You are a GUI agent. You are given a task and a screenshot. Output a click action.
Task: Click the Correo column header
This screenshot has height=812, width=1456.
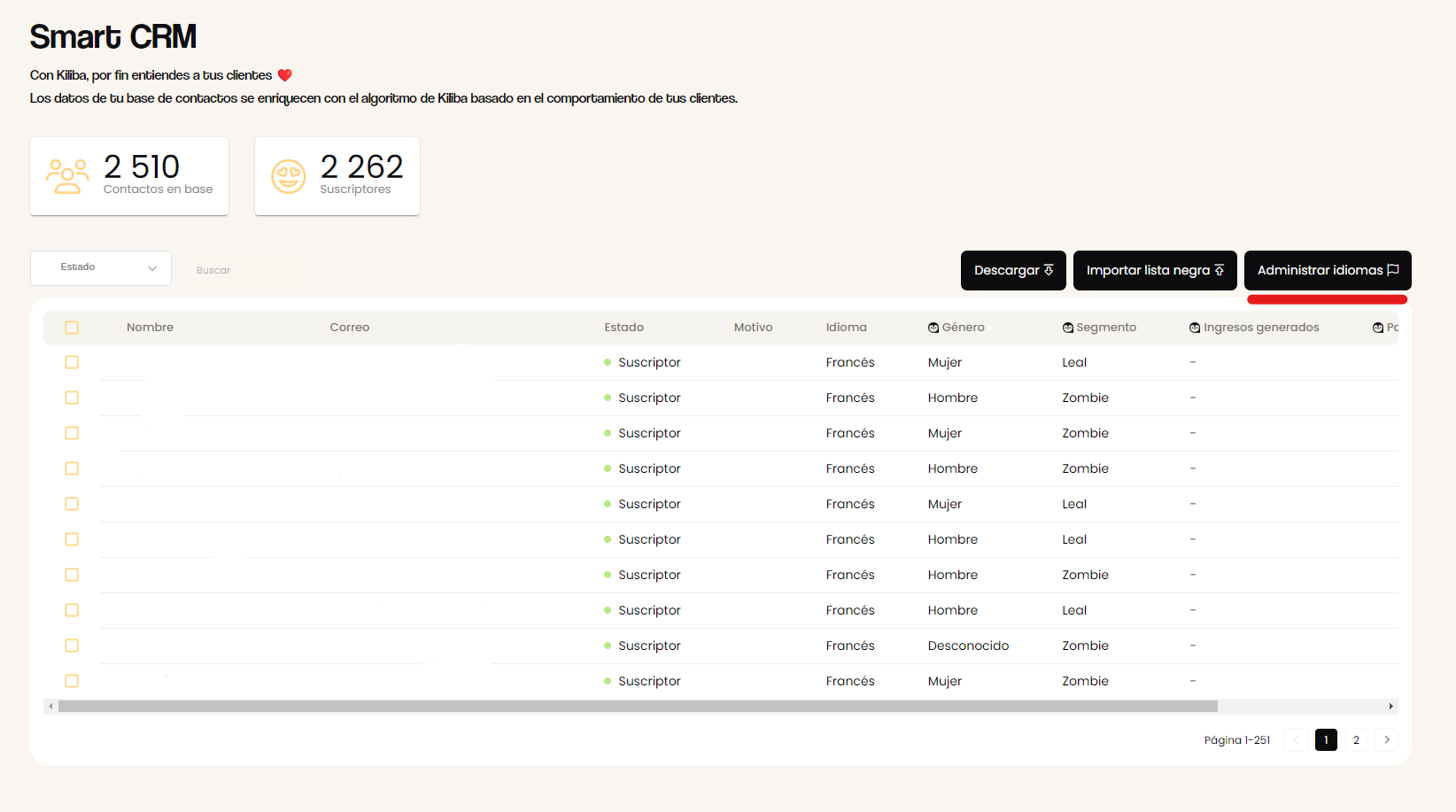click(350, 328)
